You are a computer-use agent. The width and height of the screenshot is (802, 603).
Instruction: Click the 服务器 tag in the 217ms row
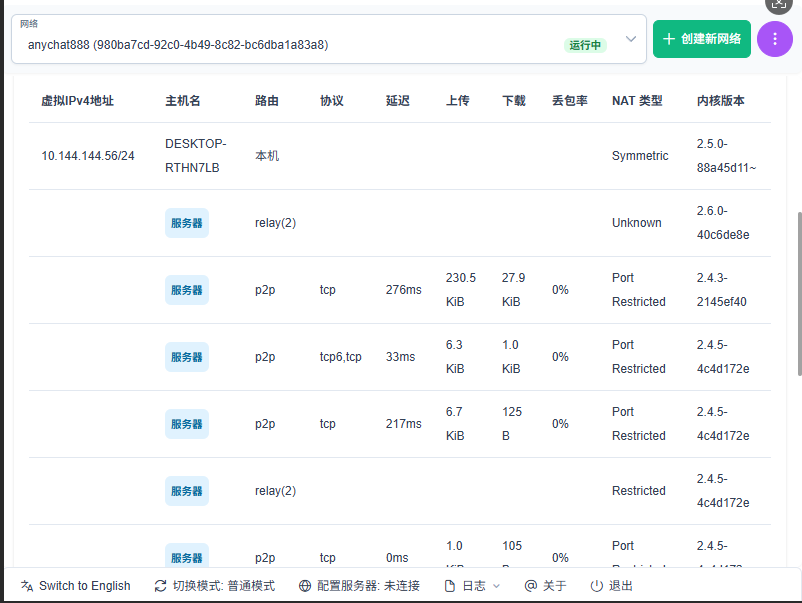[187, 424]
